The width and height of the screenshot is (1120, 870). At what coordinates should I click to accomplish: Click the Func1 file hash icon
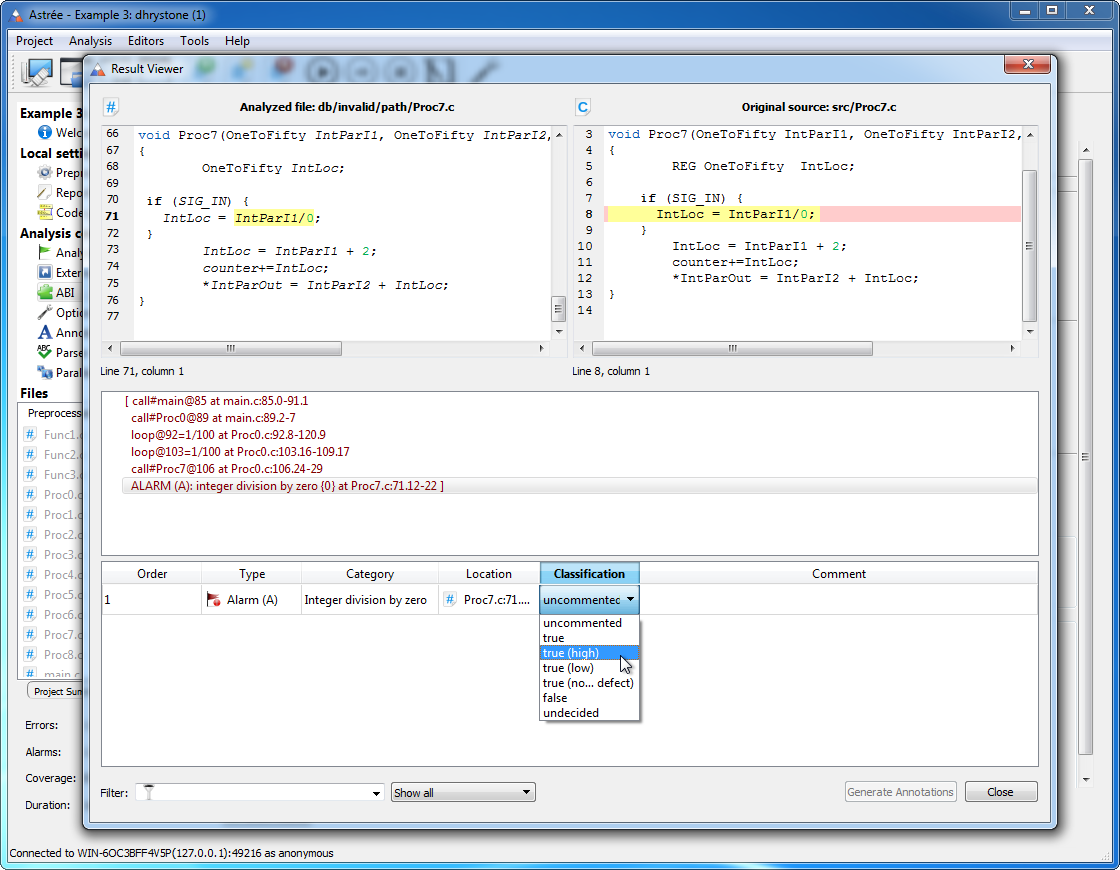pos(30,434)
